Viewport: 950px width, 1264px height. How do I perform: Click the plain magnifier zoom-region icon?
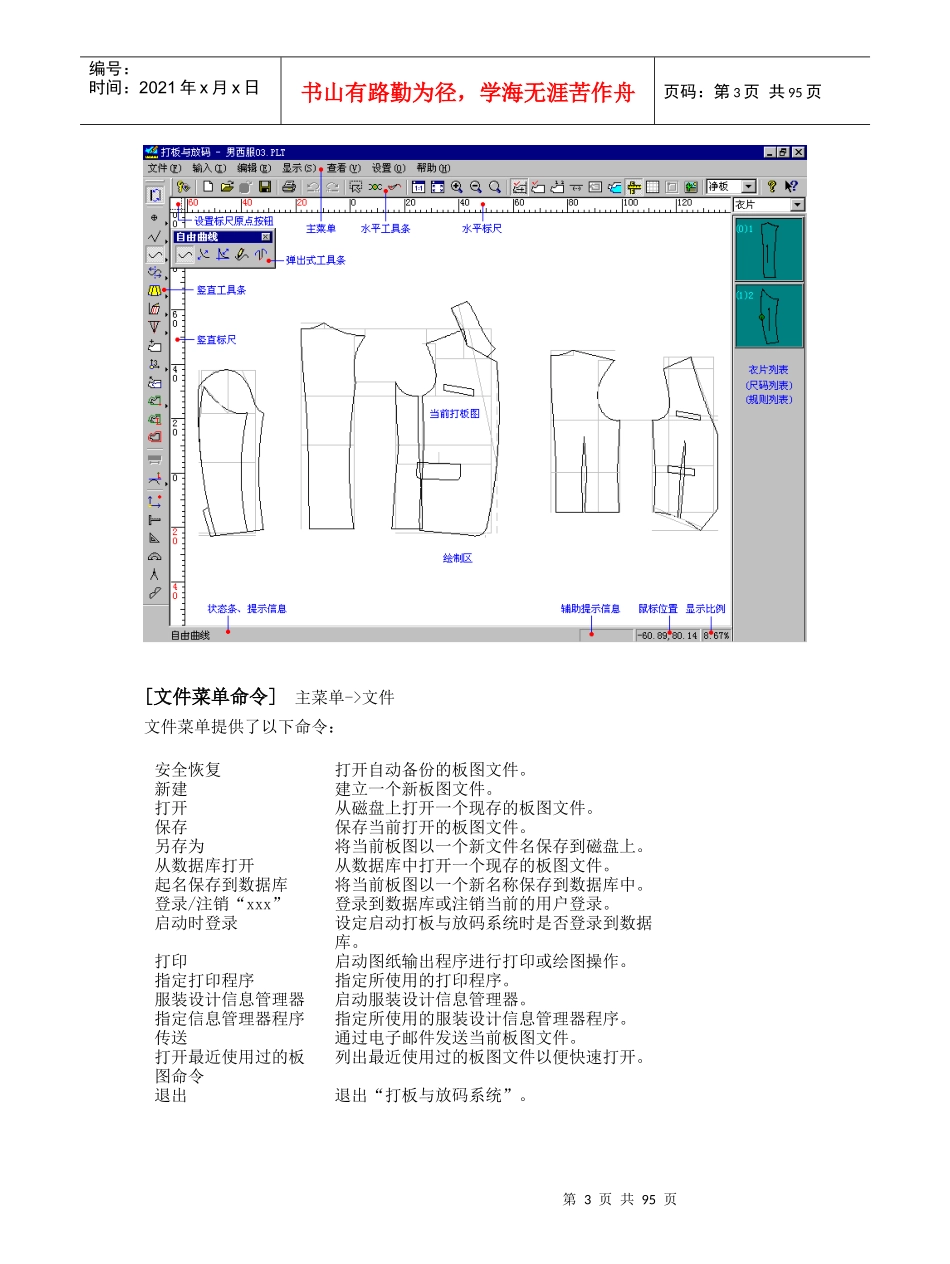pyautogui.click(x=495, y=187)
